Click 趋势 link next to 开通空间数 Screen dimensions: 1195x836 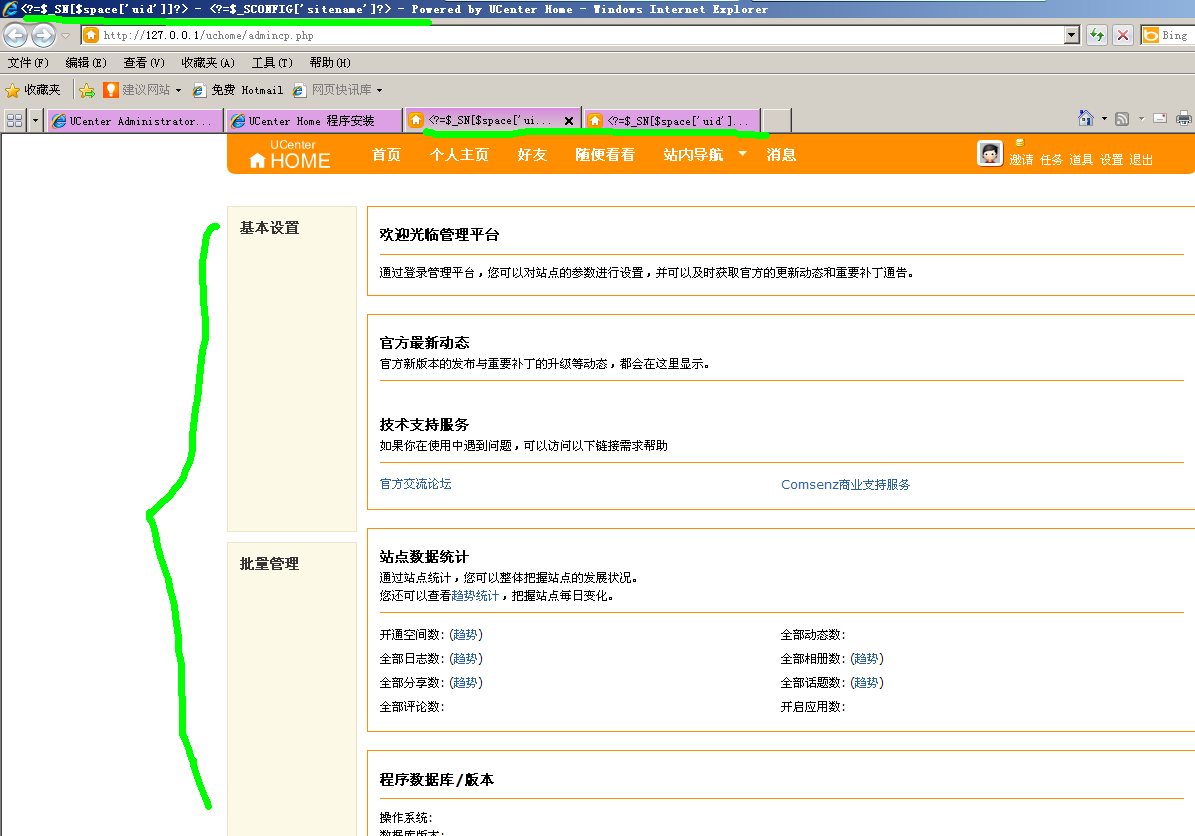pos(466,635)
